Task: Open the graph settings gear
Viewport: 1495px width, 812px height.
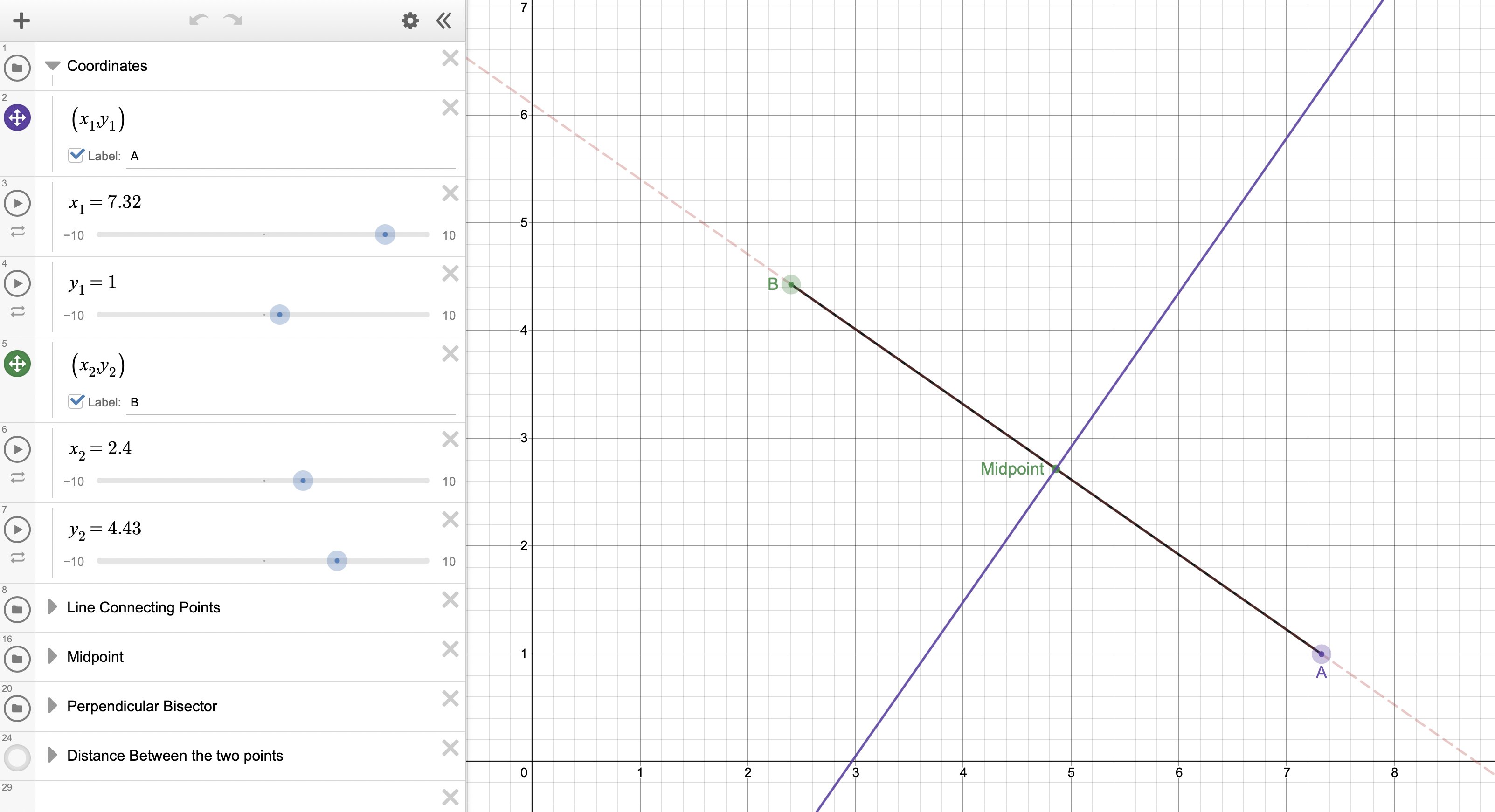Action: pyautogui.click(x=410, y=21)
